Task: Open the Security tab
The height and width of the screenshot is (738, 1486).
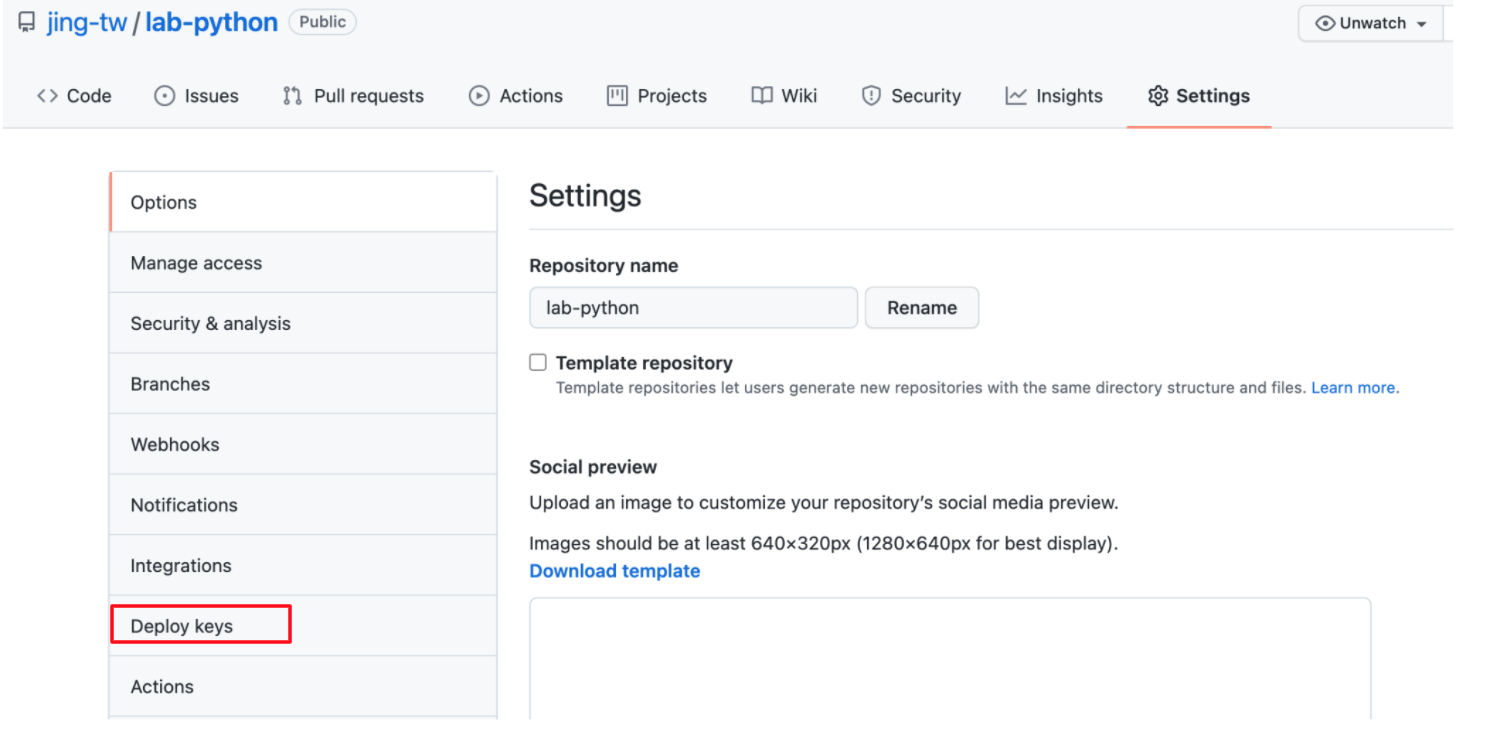Action: point(911,96)
